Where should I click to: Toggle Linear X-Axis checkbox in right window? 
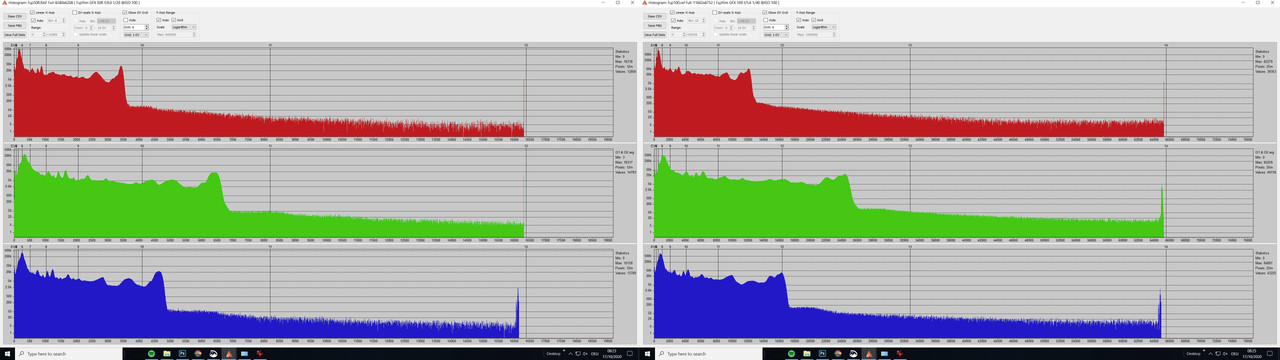pyautogui.click(x=672, y=12)
